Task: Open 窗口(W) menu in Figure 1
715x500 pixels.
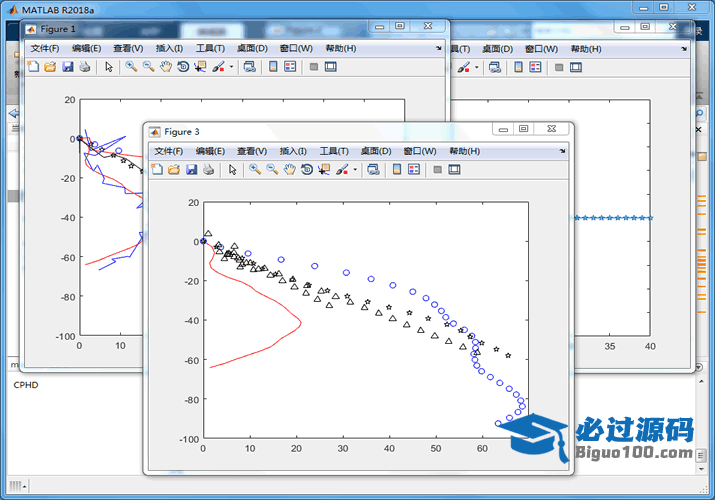Action: coord(296,48)
